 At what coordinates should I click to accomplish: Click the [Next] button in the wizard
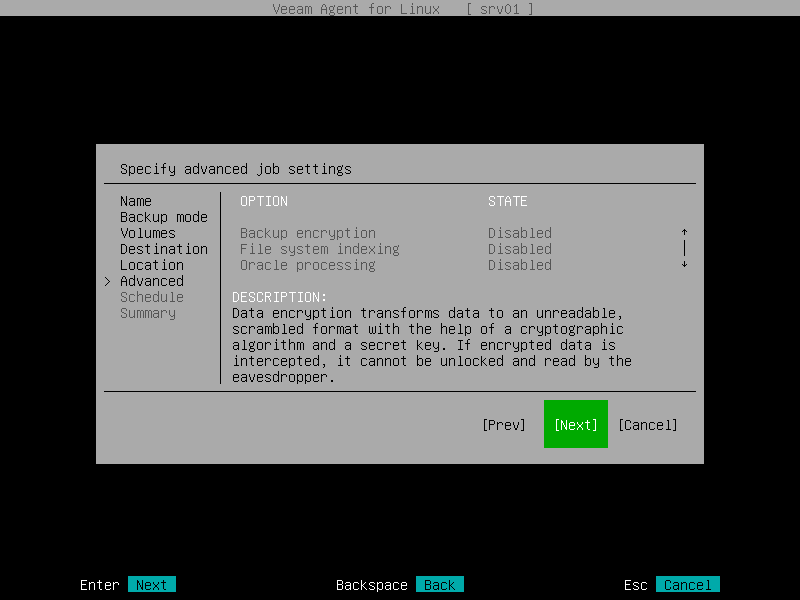pyautogui.click(x=576, y=424)
